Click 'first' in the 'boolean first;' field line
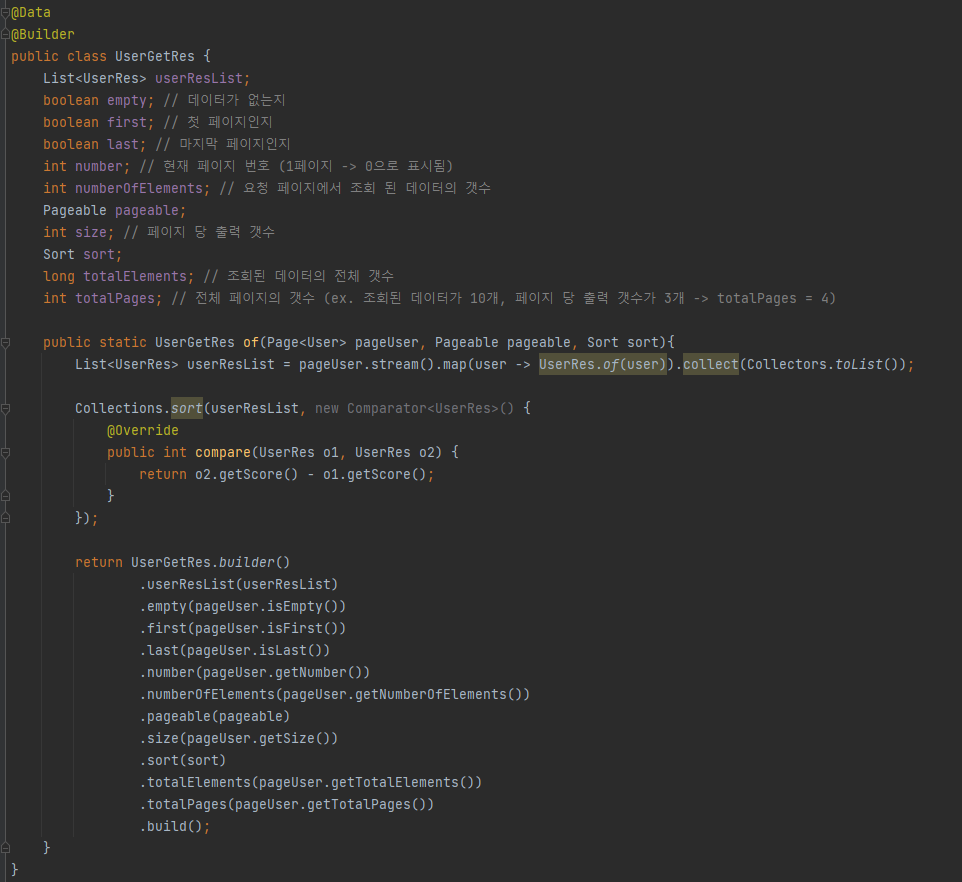962x882 pixels. pyautogui.click(x=127, y=123)
